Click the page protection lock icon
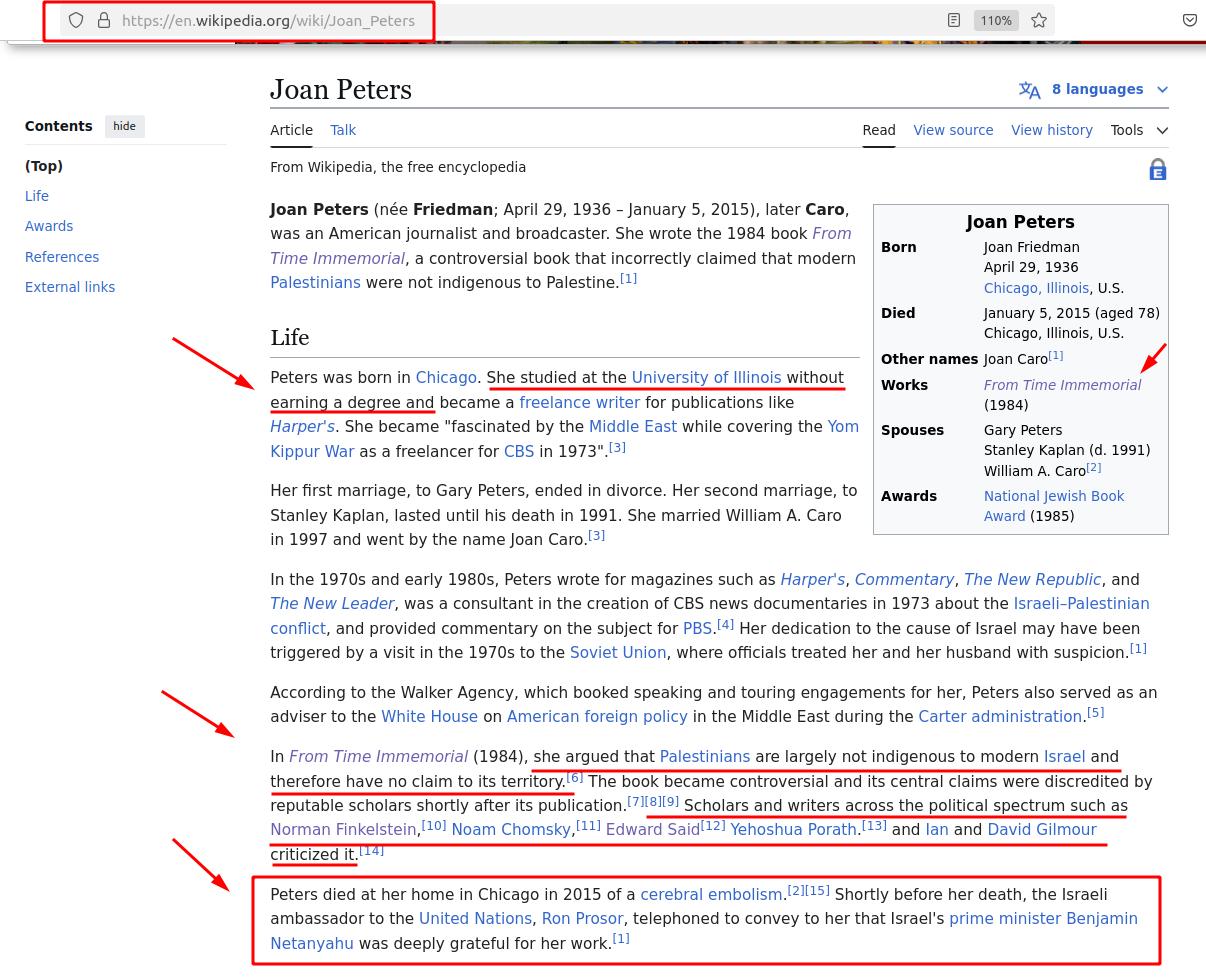Screen dimensions: 1206x978 1157,170
